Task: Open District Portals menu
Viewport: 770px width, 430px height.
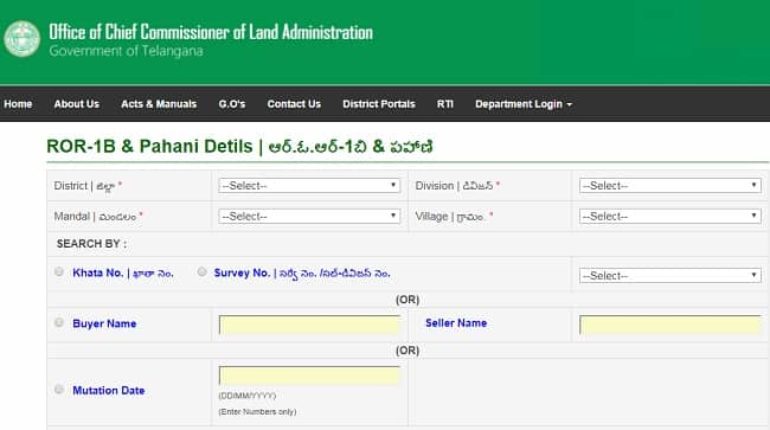Action: [x=379, y=104]
